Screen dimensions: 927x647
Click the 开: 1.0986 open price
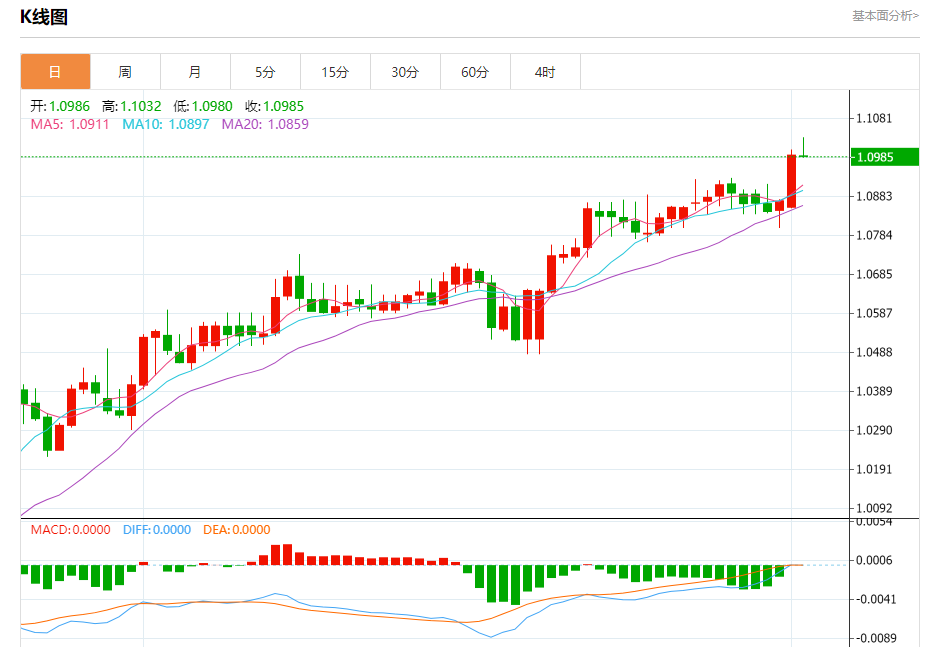60,106
